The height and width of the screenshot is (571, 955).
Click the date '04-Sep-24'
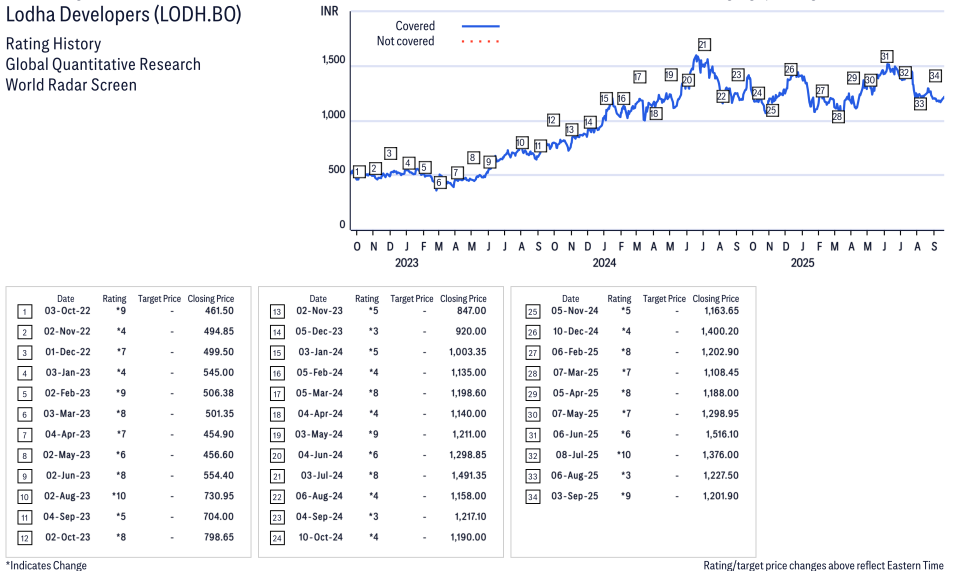point(319,517)
